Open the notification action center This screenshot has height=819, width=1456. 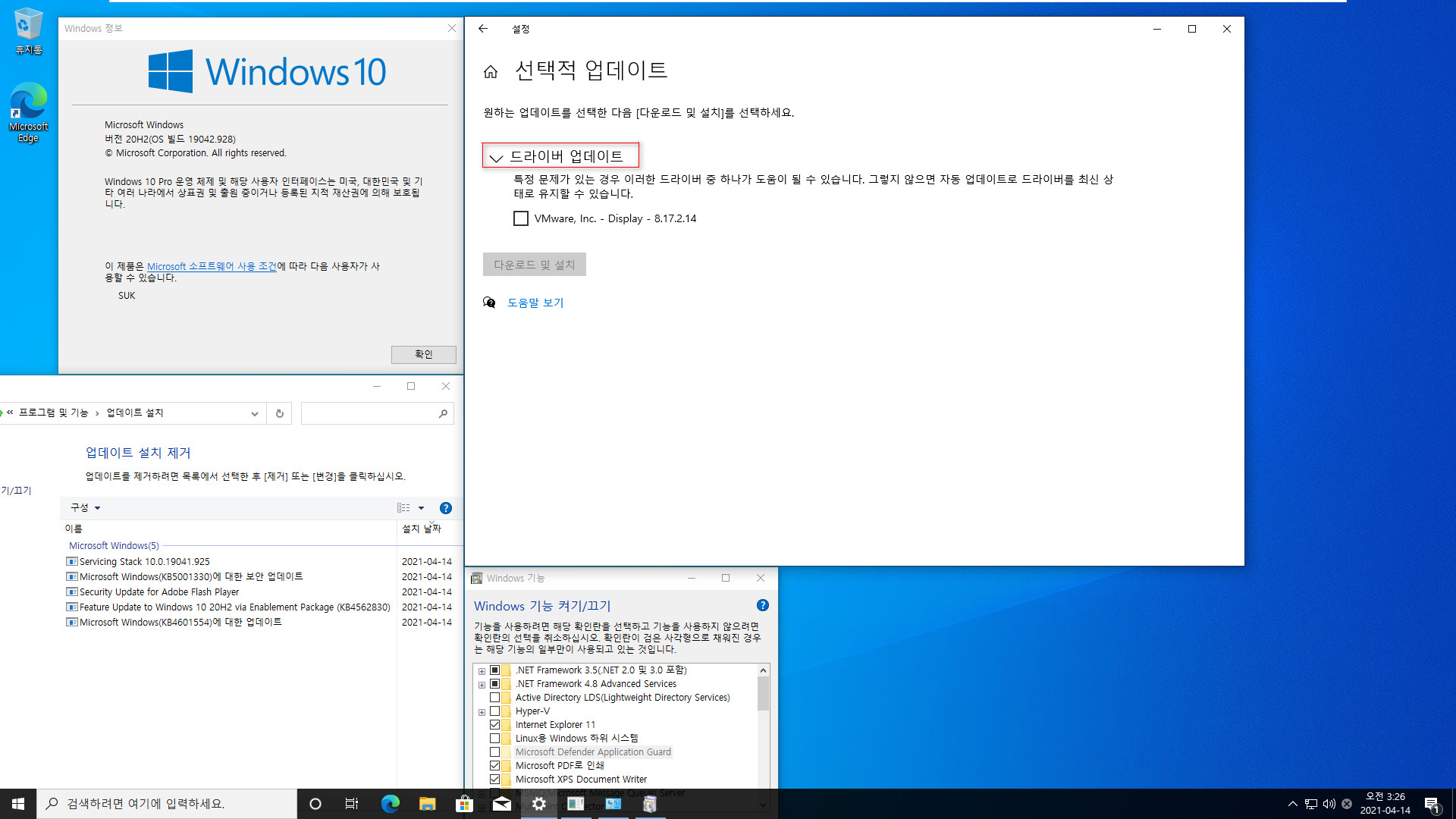pyautogui.click(x=1432, y=804)
